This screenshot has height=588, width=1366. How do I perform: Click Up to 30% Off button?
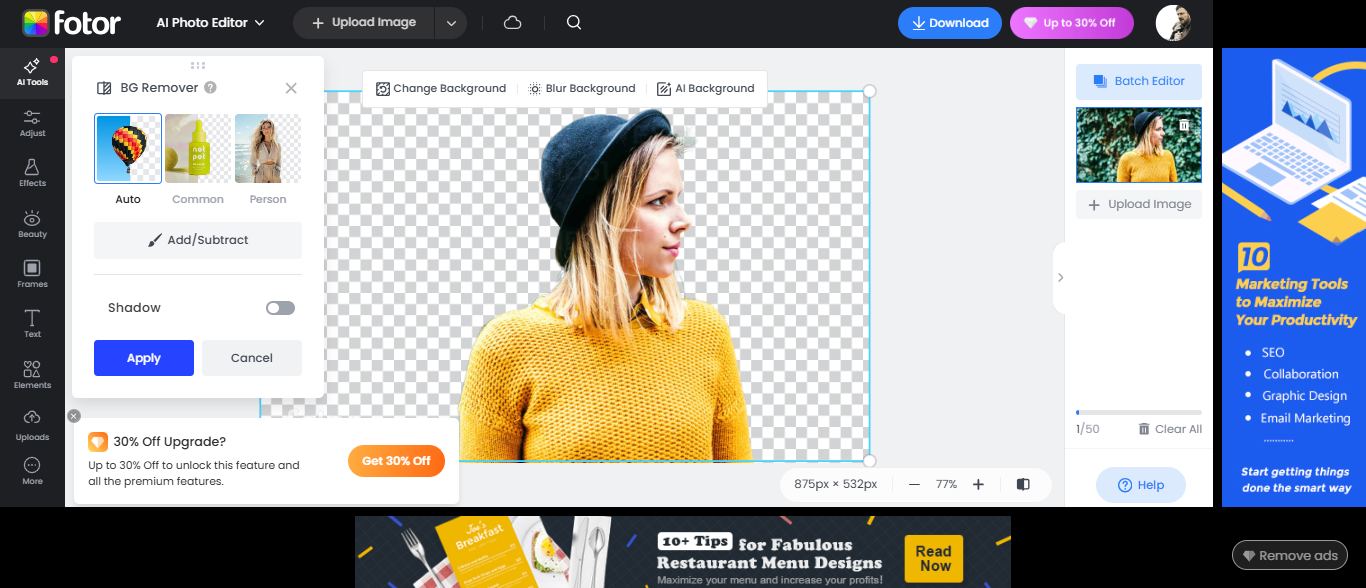tap(1071, 23)
